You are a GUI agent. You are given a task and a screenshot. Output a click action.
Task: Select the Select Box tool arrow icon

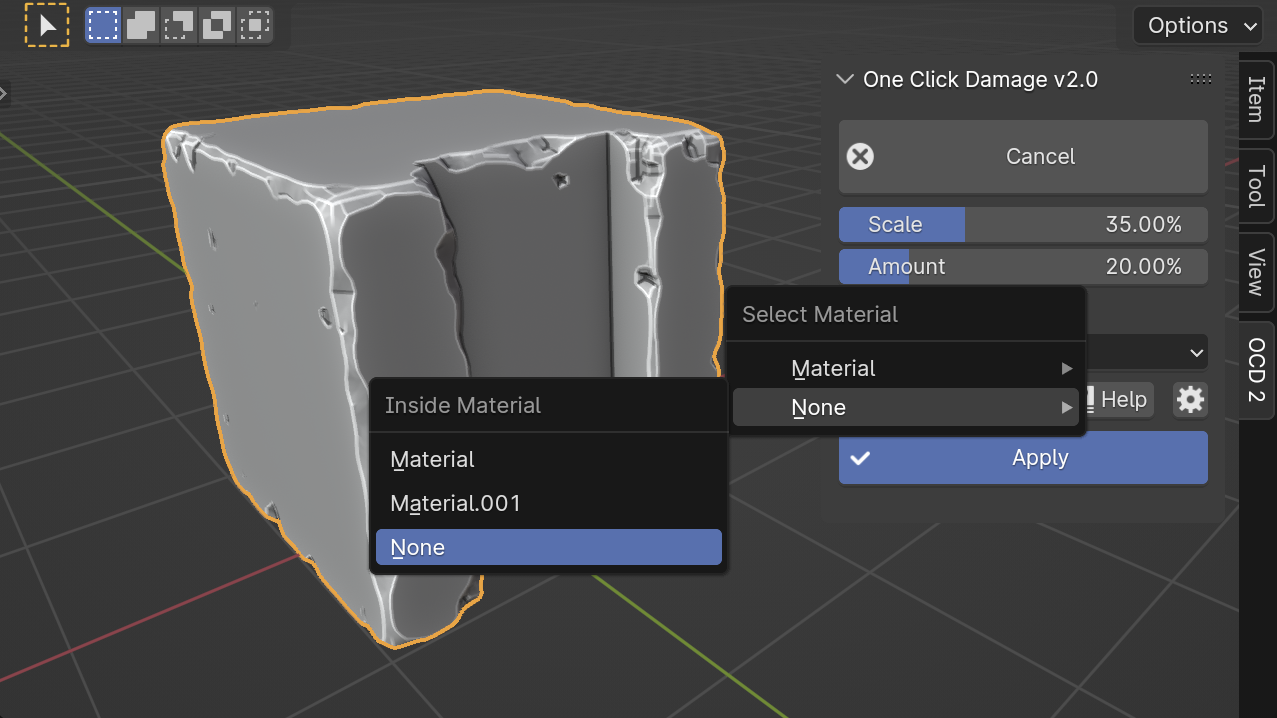[x=47, y=25]
